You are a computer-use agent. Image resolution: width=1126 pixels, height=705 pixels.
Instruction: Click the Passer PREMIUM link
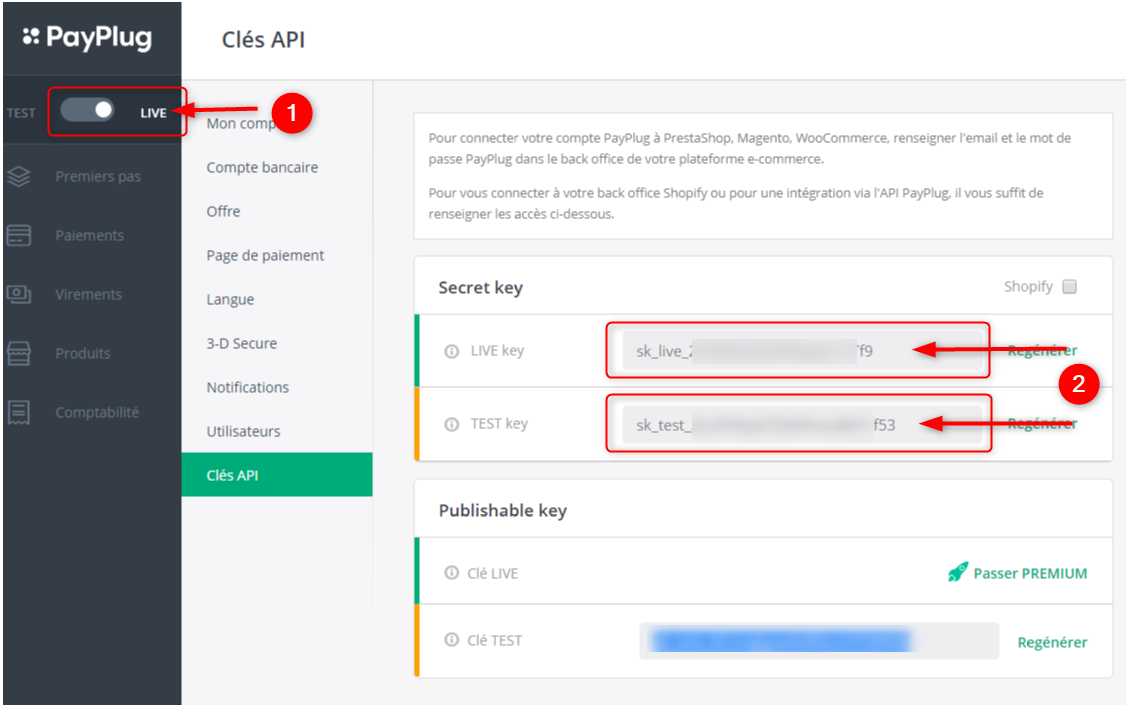[1030, 573]
